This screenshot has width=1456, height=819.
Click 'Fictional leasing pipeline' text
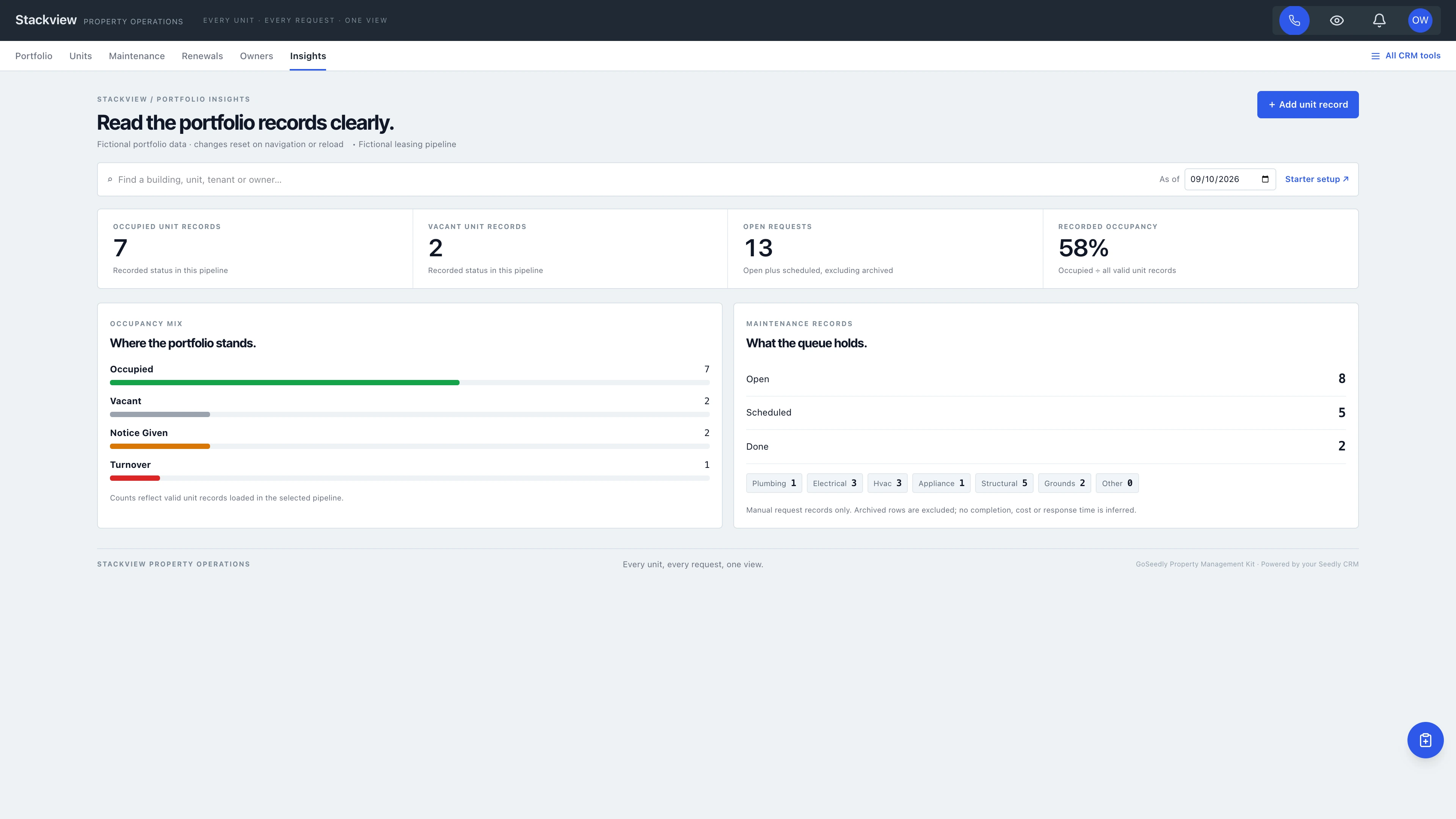(x=407, y=145)
